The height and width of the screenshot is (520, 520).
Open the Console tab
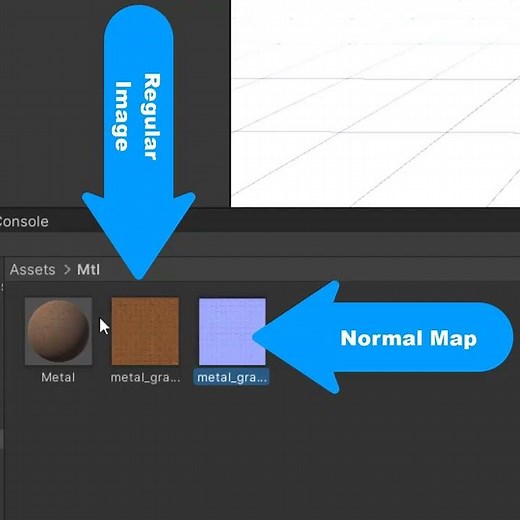tap(23, 222)
